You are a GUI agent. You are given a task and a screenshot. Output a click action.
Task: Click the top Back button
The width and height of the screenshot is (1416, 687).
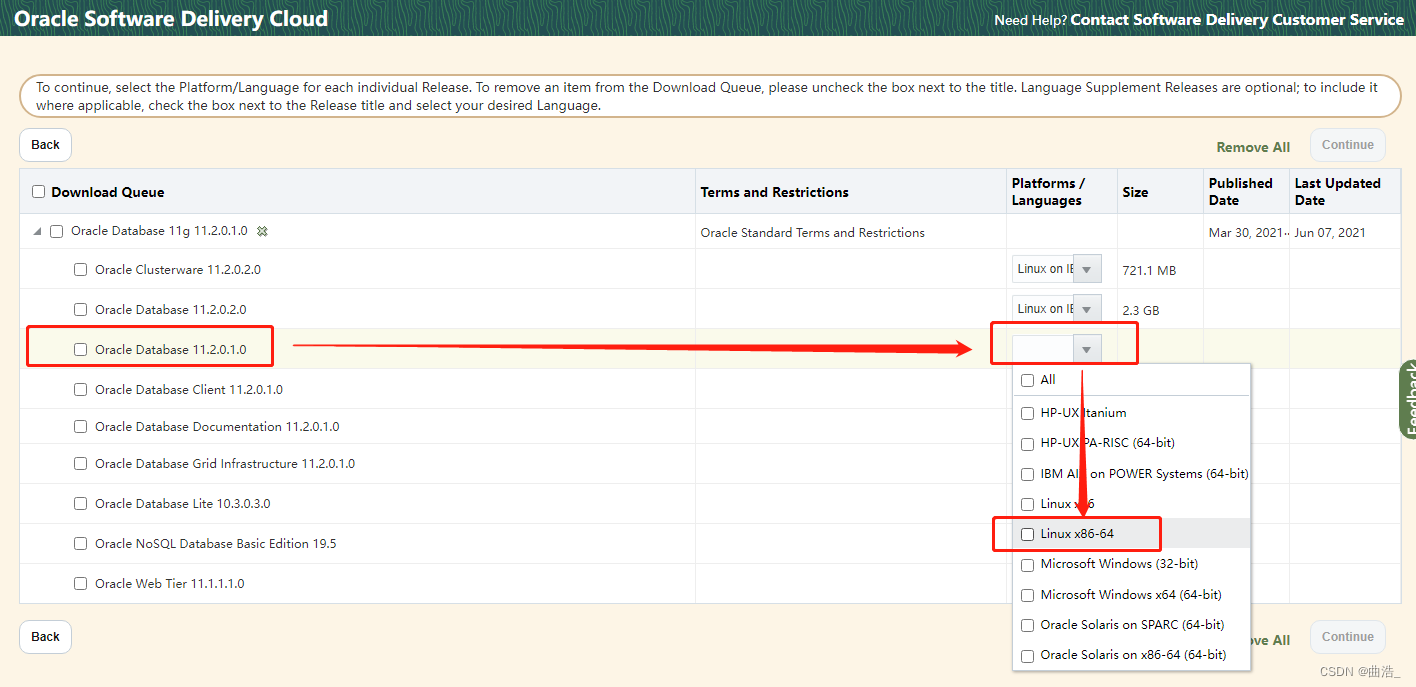pos(45,145)
